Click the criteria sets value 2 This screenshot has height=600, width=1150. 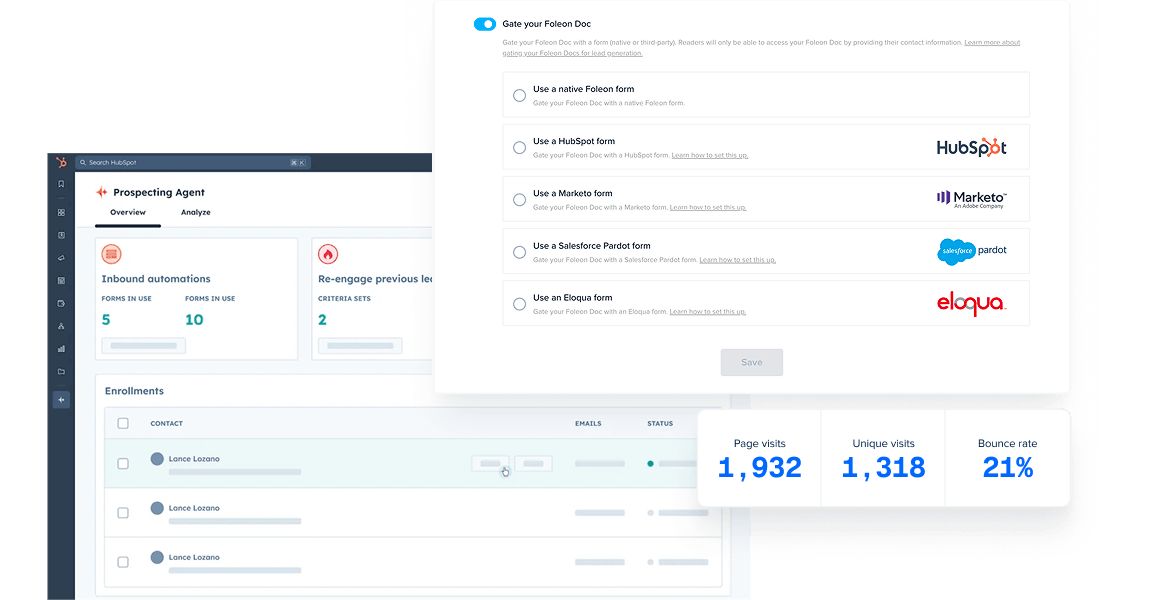pos(323,320)
